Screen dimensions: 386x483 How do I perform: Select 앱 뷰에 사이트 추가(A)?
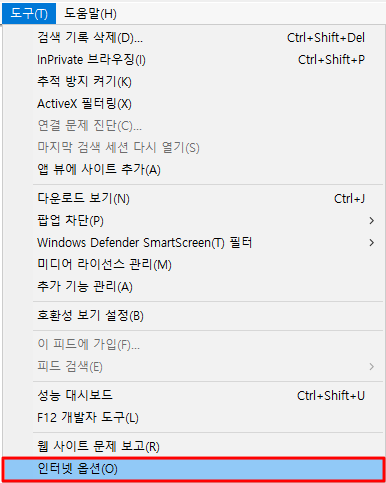click(193, 170)
